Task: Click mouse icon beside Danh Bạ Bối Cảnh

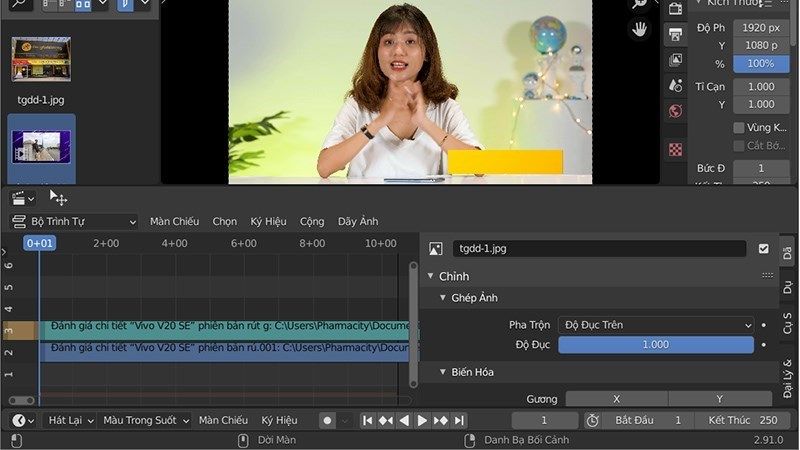Action: [470, 440]
